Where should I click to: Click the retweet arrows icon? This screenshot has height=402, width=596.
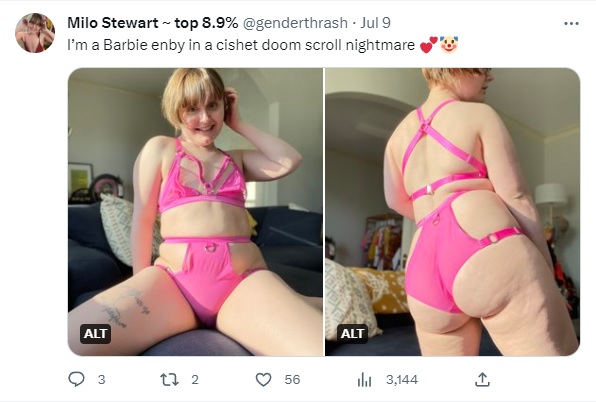click(169, 380)
